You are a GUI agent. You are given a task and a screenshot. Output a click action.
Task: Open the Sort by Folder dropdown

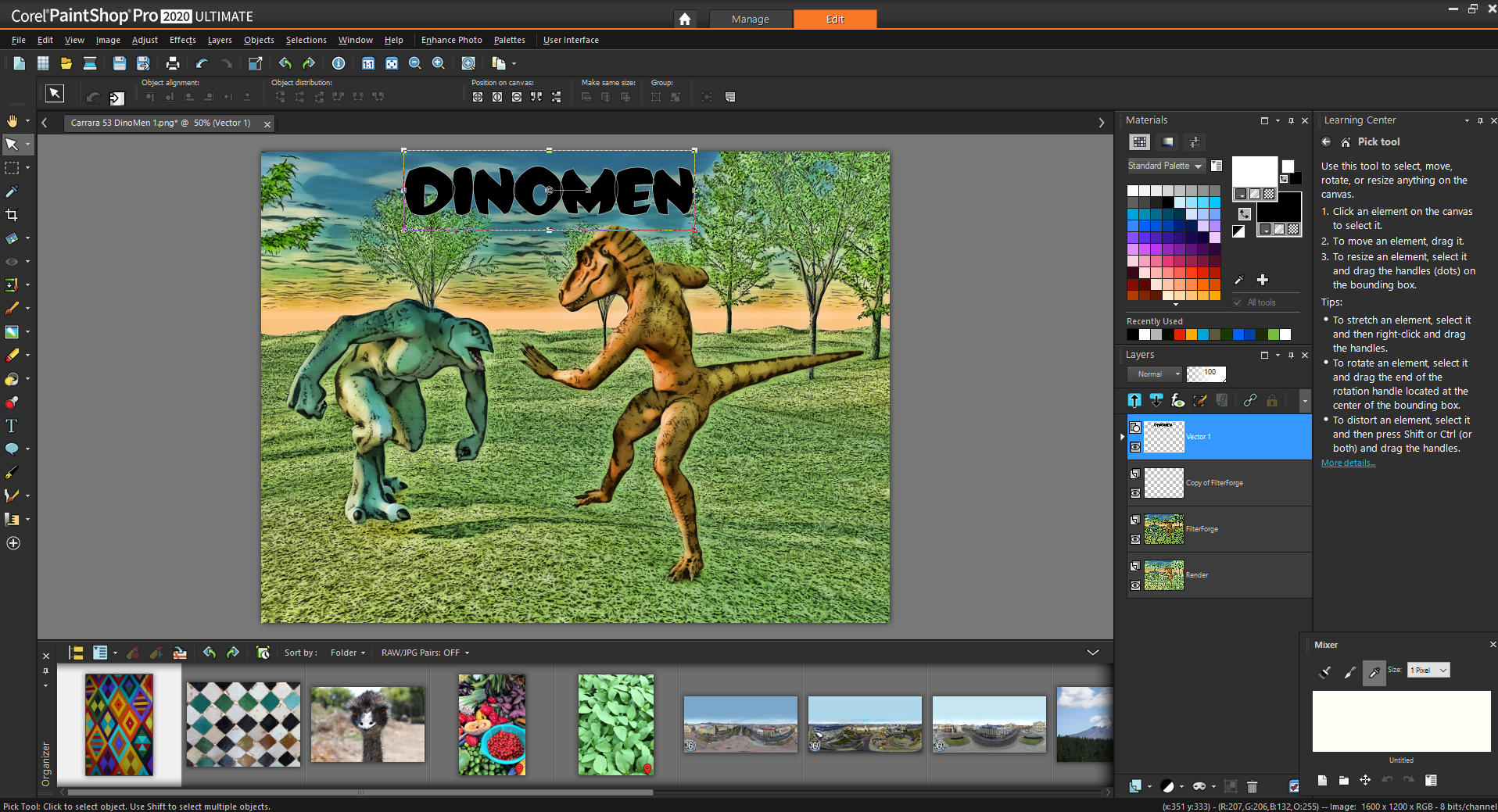click(x=347, y=653)
